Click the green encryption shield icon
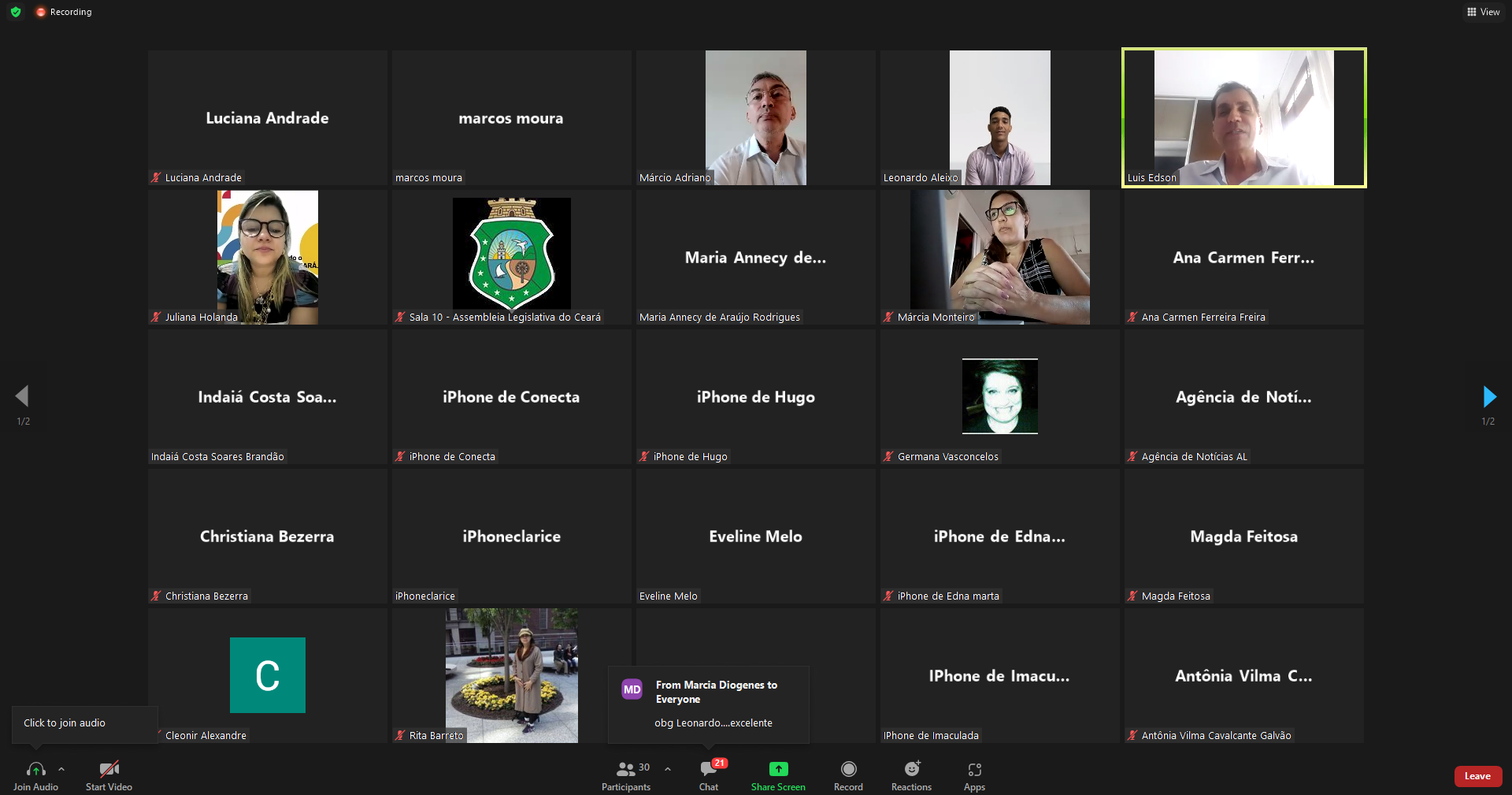This screenshot has width=1512, height=795. pyautogui.click(x=16, y=12)
